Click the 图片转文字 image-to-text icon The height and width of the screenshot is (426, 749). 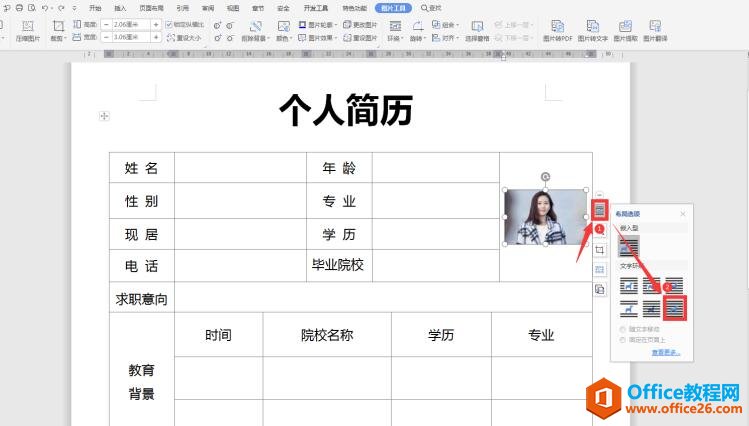(591, 29)
